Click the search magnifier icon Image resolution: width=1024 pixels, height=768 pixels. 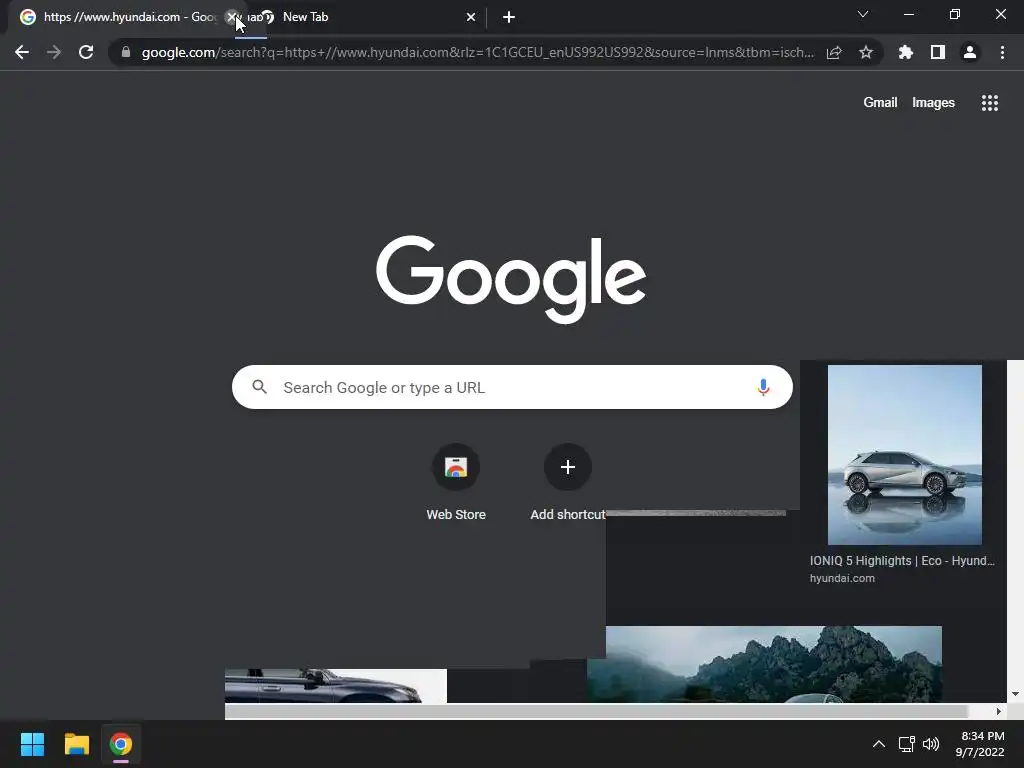[259, 387]
